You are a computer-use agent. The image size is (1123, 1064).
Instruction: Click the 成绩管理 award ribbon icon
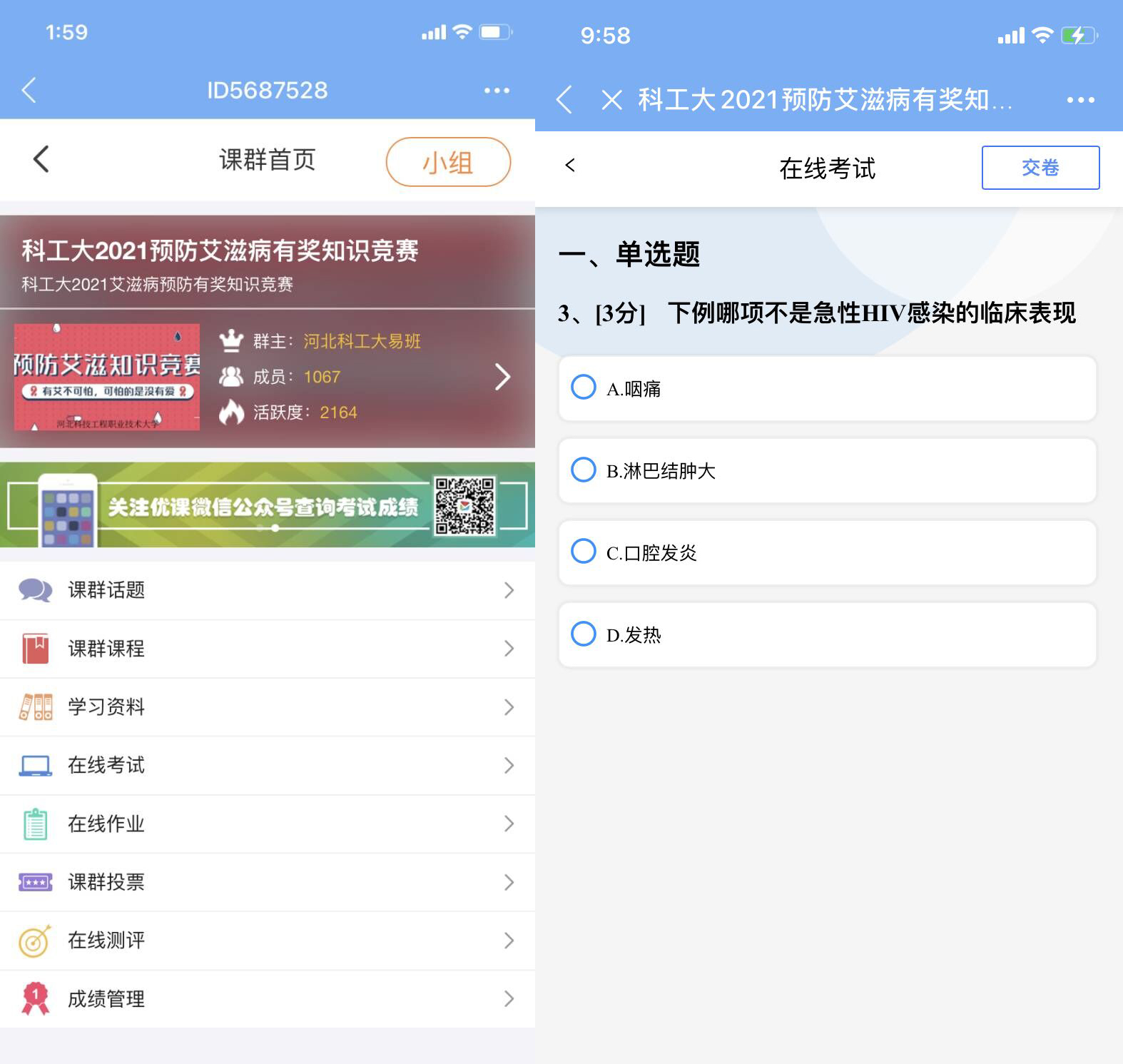click(x=35, y=999)
